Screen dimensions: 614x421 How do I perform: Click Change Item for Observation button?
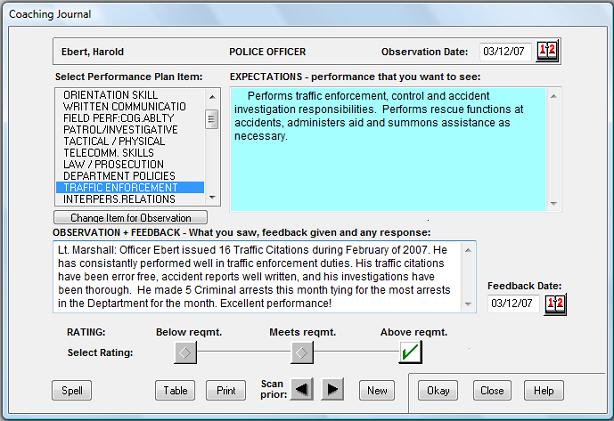(130, 218)
